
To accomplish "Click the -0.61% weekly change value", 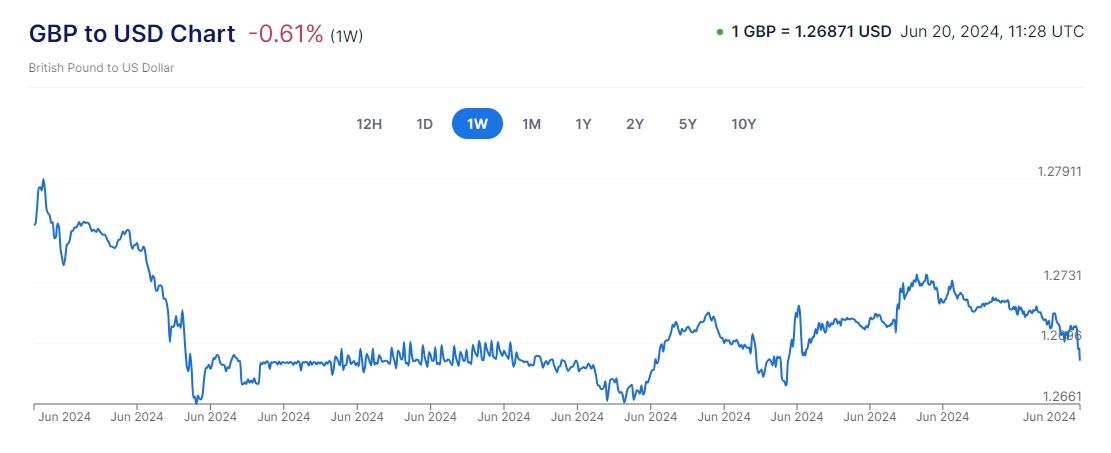I will click(x=286, y=34).
